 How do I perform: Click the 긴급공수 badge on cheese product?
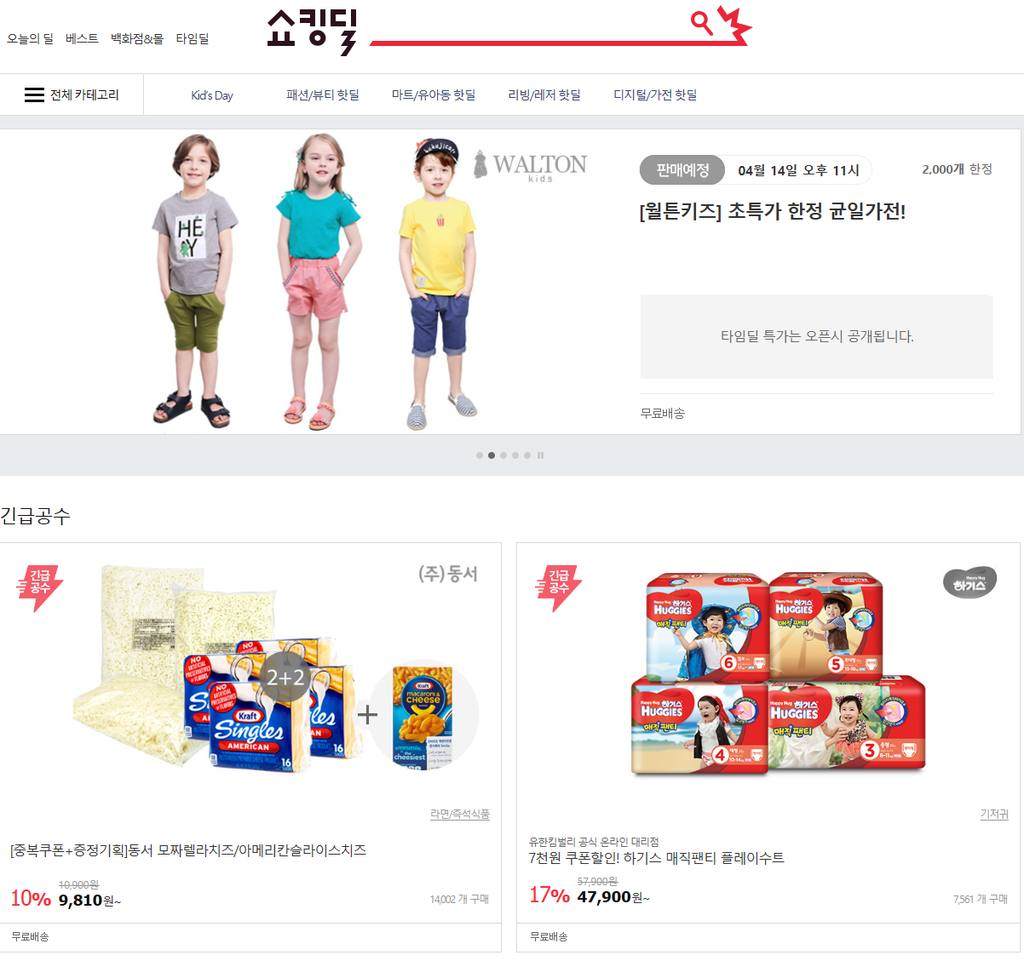tap(39, 587)
